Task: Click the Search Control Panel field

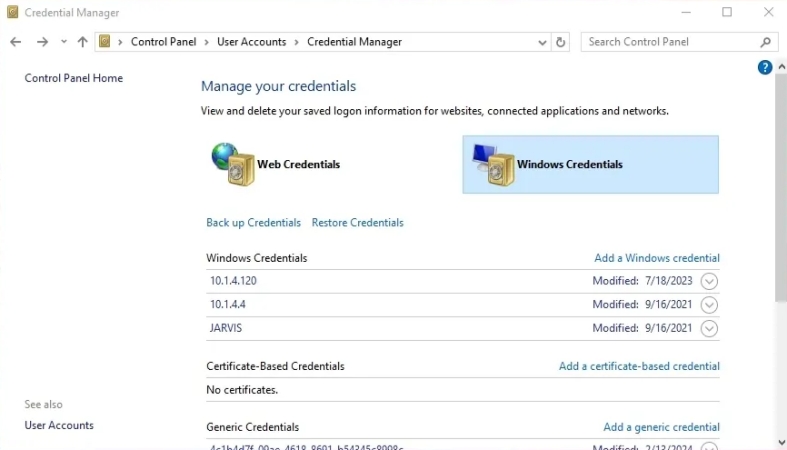Action: (x=671, y=42)
